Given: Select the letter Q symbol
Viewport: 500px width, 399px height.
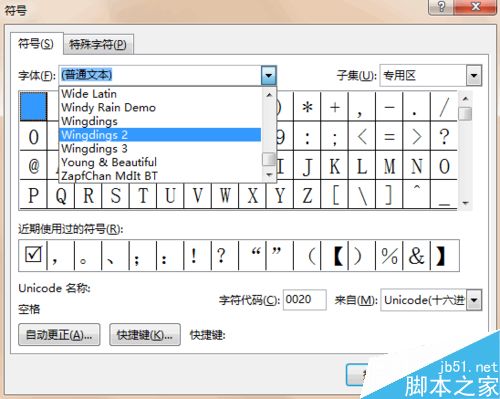Looking at the screenshot, I should click(x=61, y=195).
